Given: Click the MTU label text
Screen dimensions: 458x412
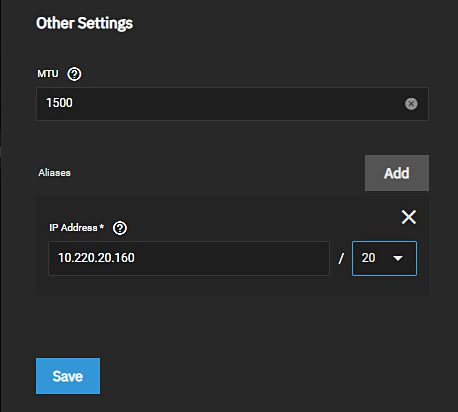Looking at the screenshot, I should [x=48, y=74].
